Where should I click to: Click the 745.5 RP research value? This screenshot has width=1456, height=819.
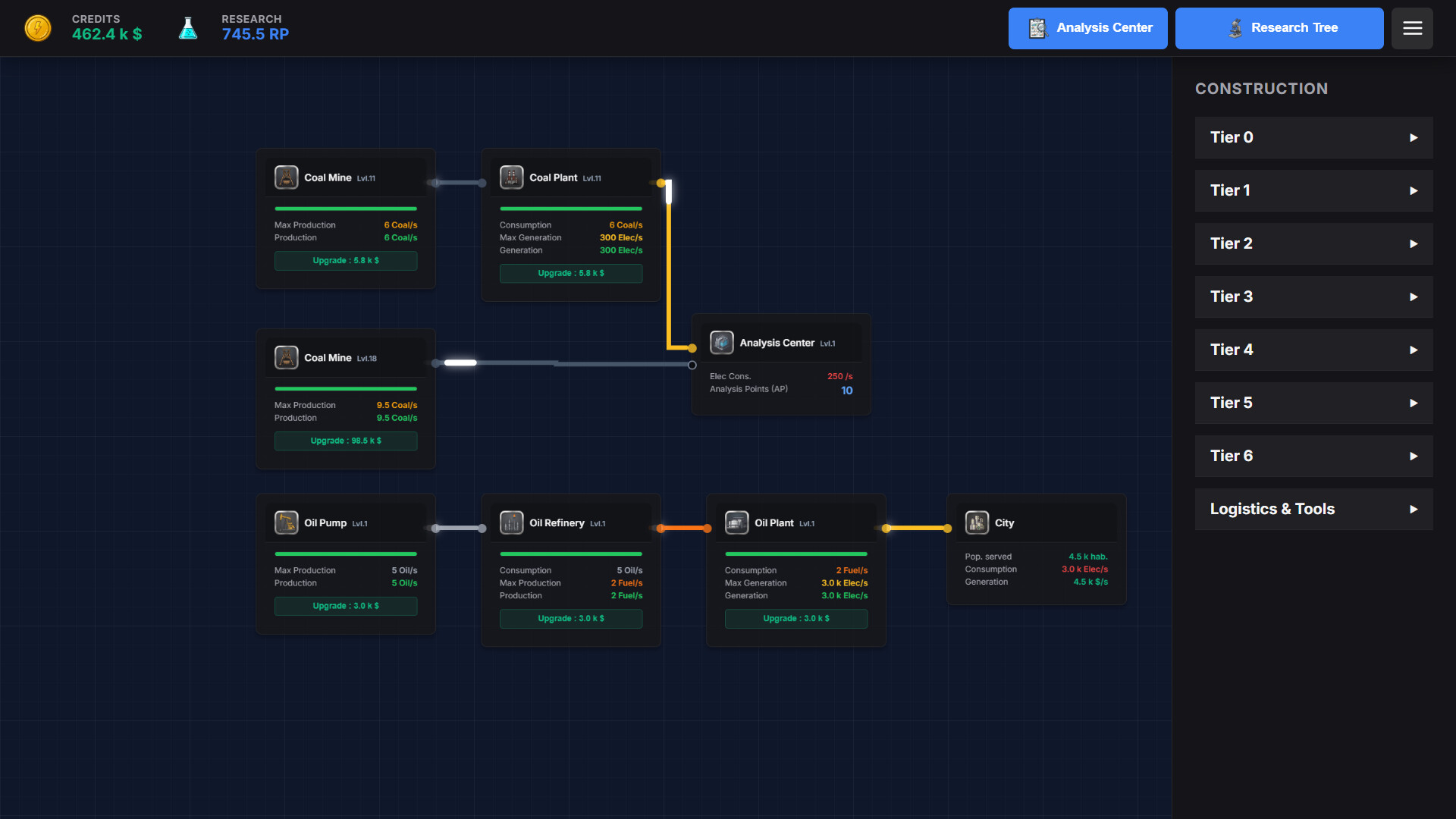click(x=255, y=35)
